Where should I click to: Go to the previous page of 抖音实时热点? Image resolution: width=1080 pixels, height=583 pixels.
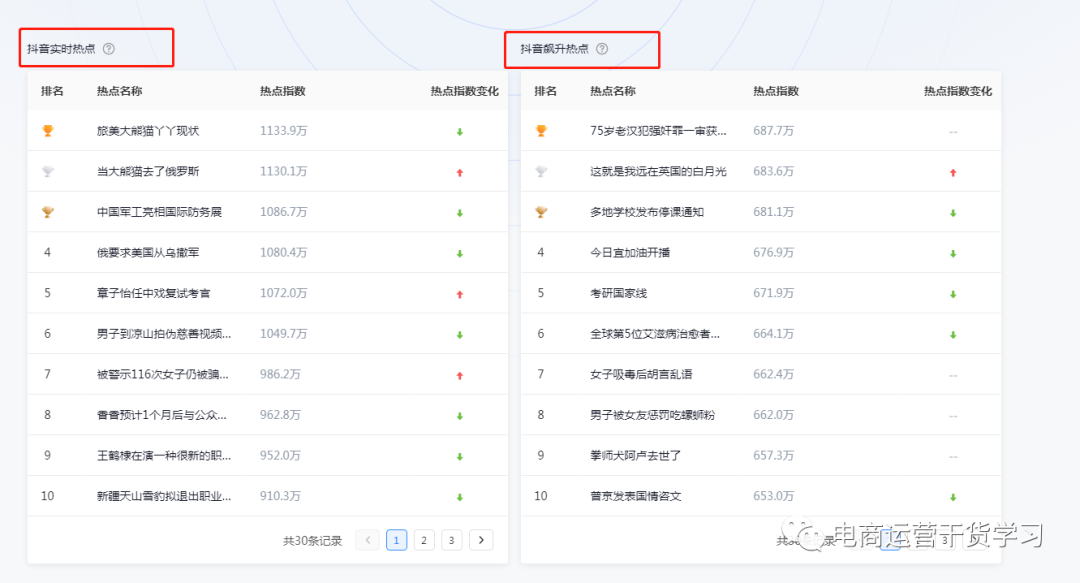tap(368, 540)
